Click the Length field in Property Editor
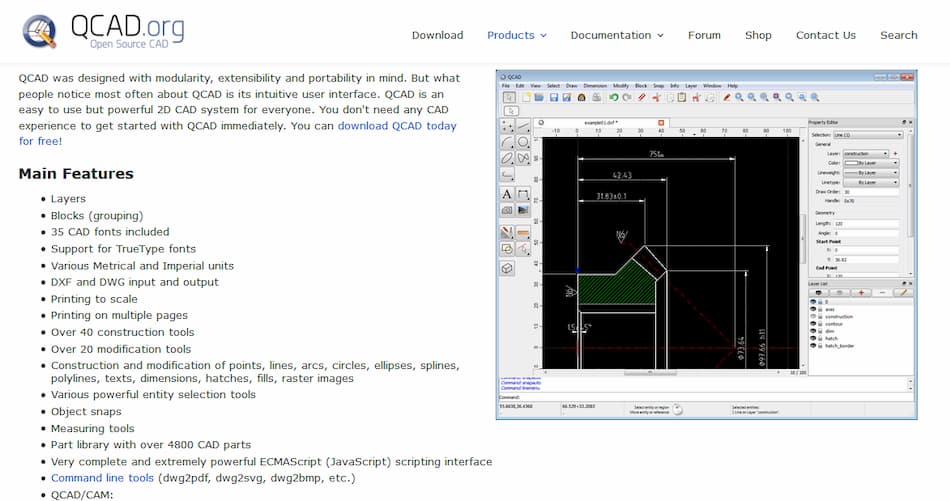Image resolution: width=950 pixels, height=501 pixels. (x=866, y=224)
